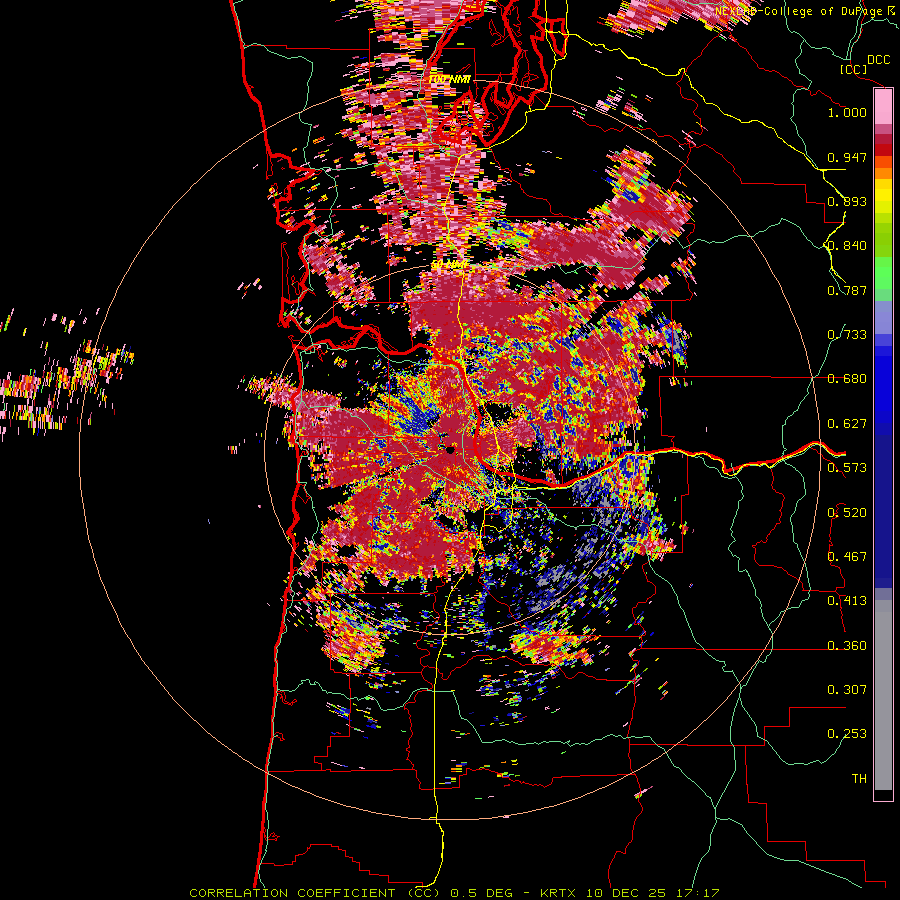Click the CORRELATION COEFFICIENT (CC) caption text
This screenshot has width=900, height=900.
click(x=315, y=893)
